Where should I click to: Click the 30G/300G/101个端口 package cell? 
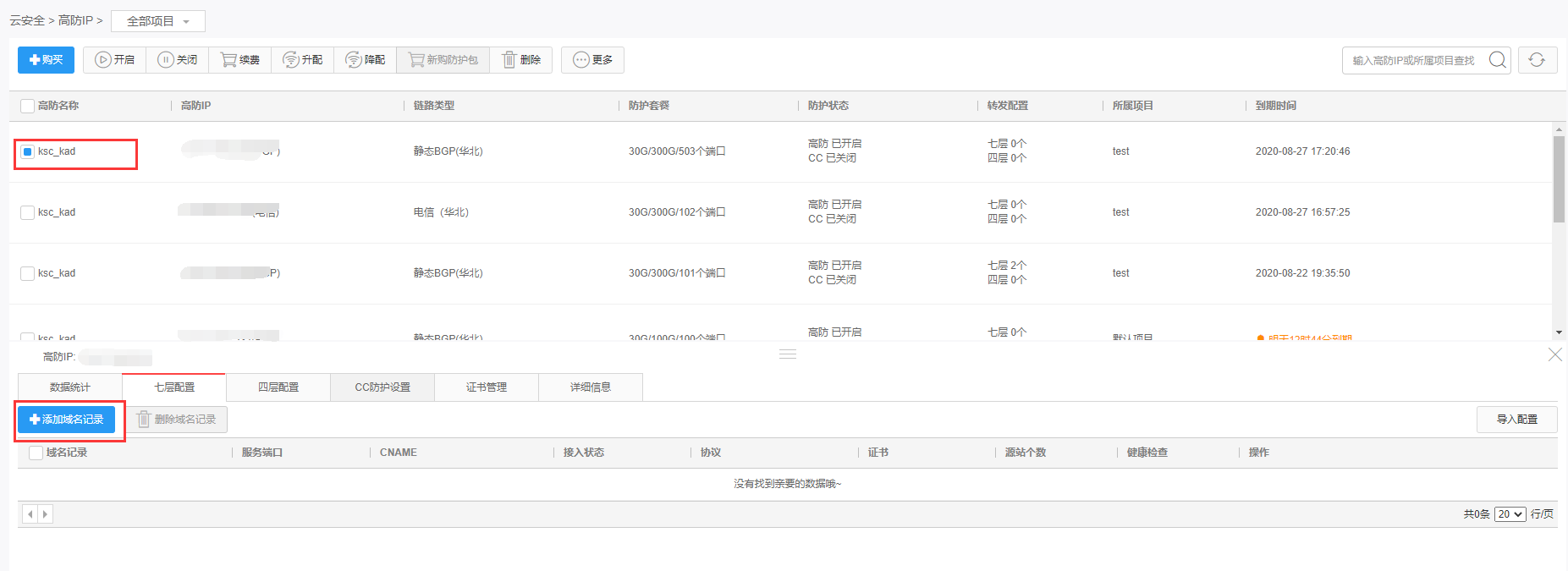tap(677, 273)
